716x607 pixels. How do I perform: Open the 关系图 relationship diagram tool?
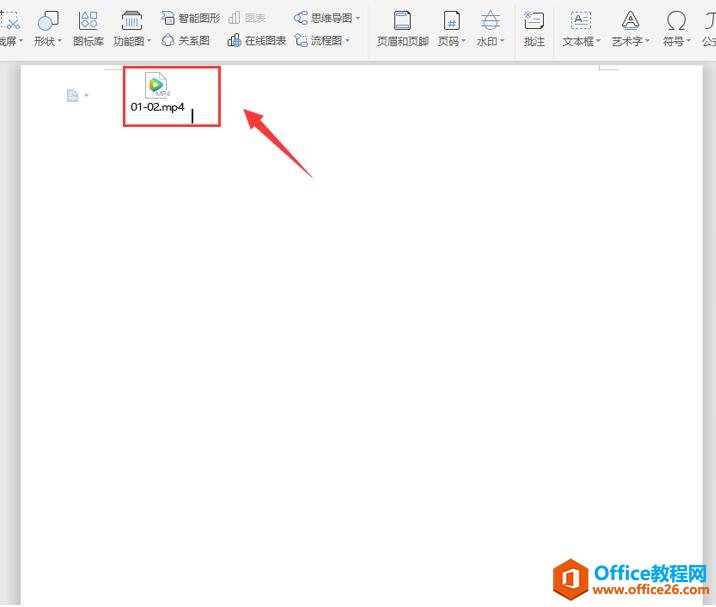click(186, 41)
